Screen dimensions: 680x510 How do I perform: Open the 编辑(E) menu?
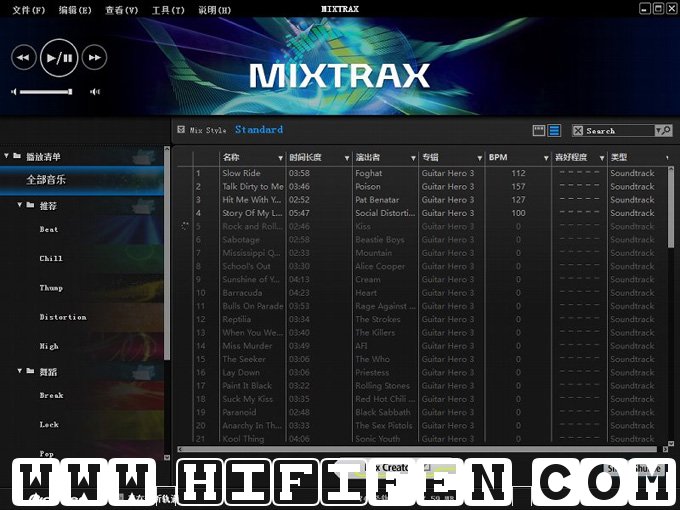75,10
